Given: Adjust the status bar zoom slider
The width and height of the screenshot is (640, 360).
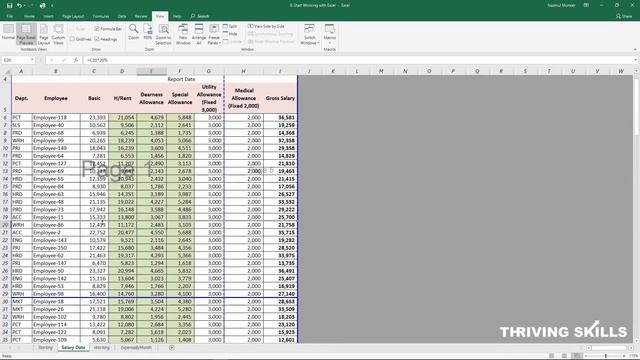Looking at the screenshot, I should pyautogui.click(x=606, y=356).
